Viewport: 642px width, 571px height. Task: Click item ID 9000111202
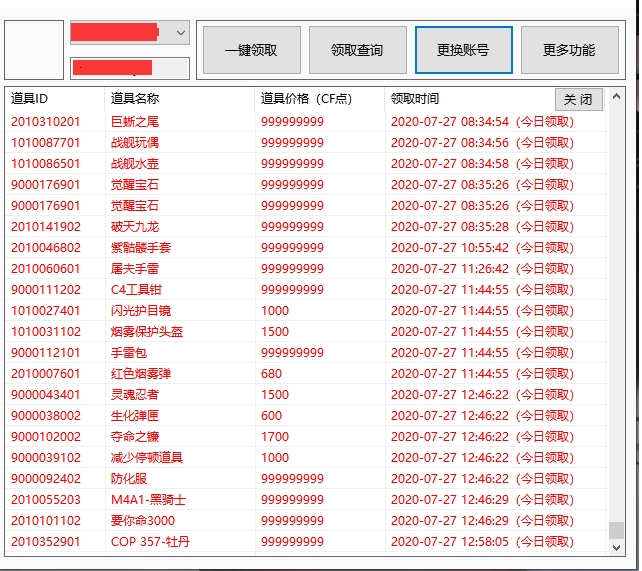46,290
